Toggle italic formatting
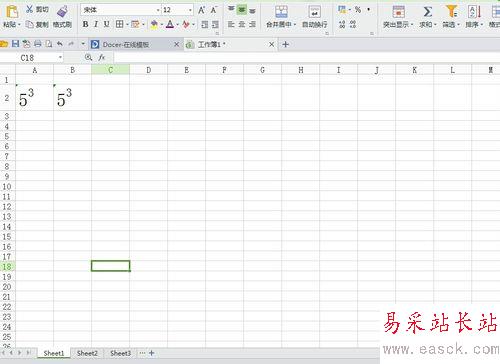 tap(96, 24)
